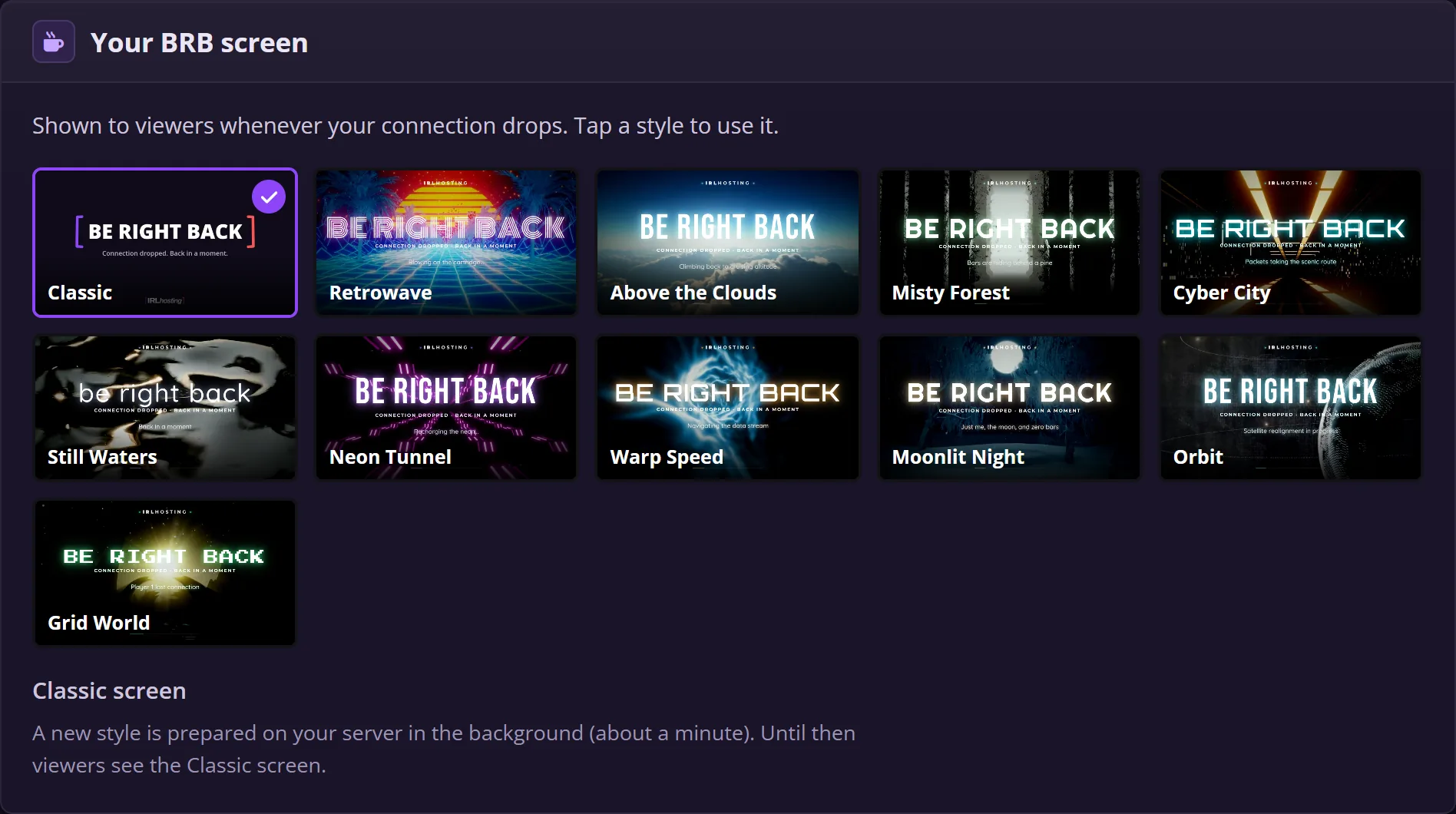Image resolution: width=1456 pixels, height=814 pixels.
Task: Use the Moonlit Night style
Action: pyautogui.click(x=1010, y=408)
